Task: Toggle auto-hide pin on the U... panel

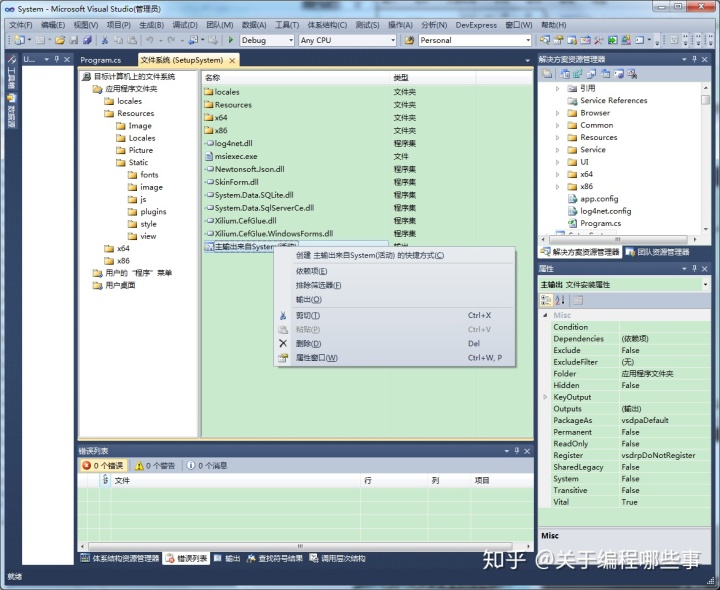Action: tap(57, 59)
